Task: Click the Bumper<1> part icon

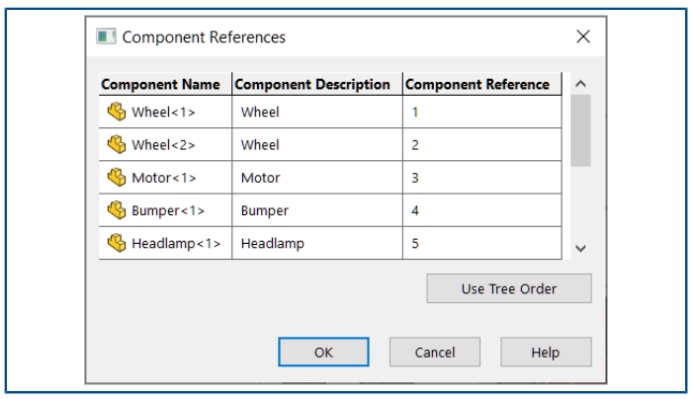Action: pos(117,210)
